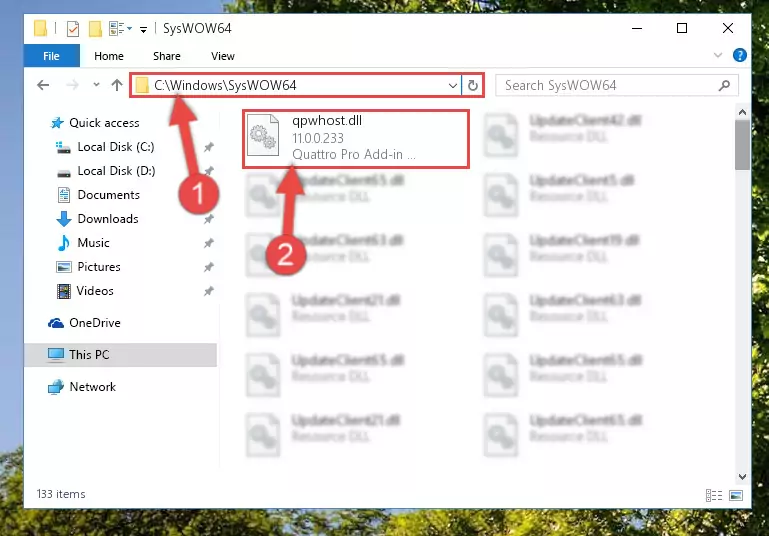Switch to large icons view layout
Screen dimensions: 769x536
[736, 495]
